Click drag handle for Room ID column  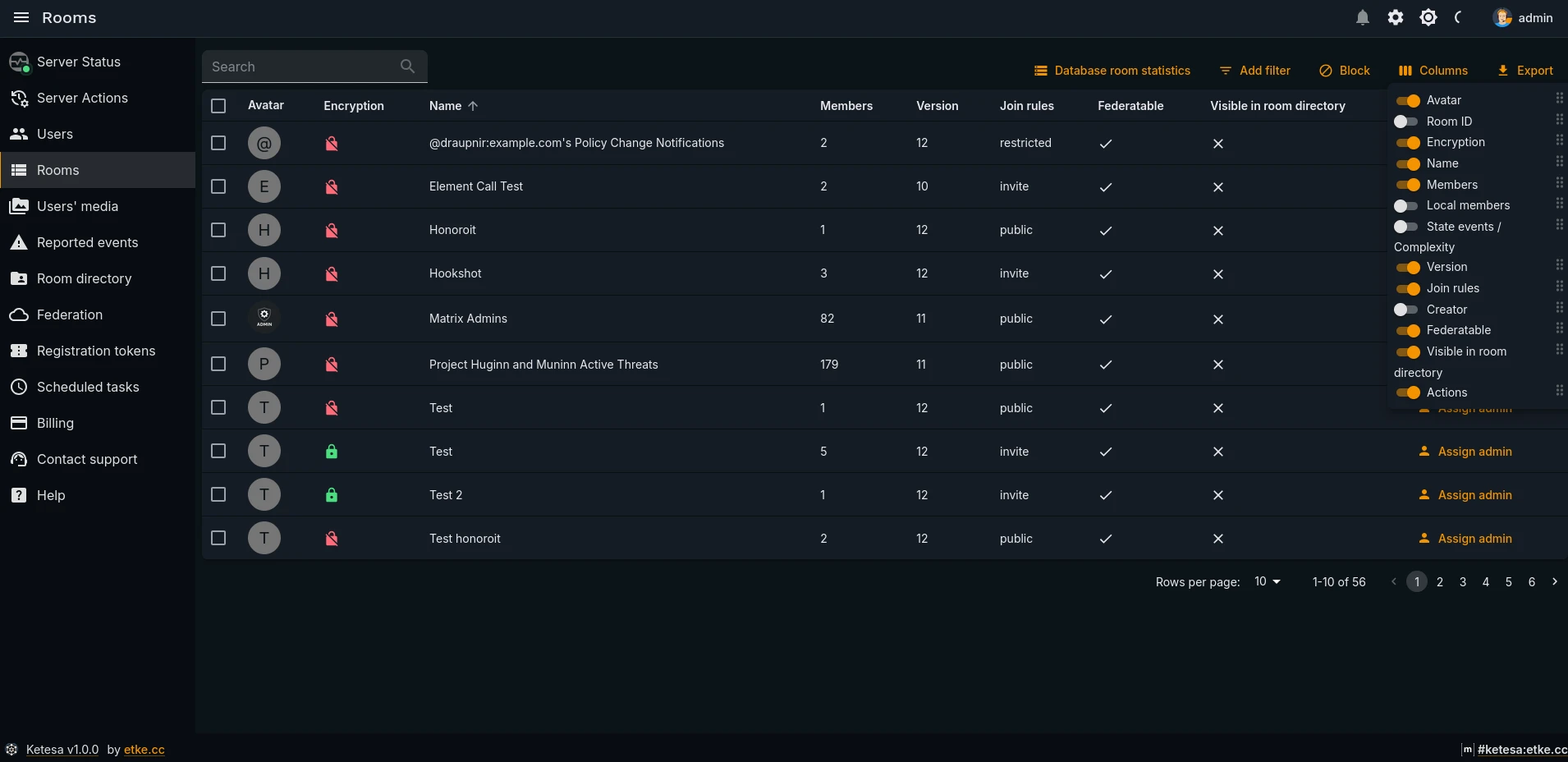point(1559,120)
